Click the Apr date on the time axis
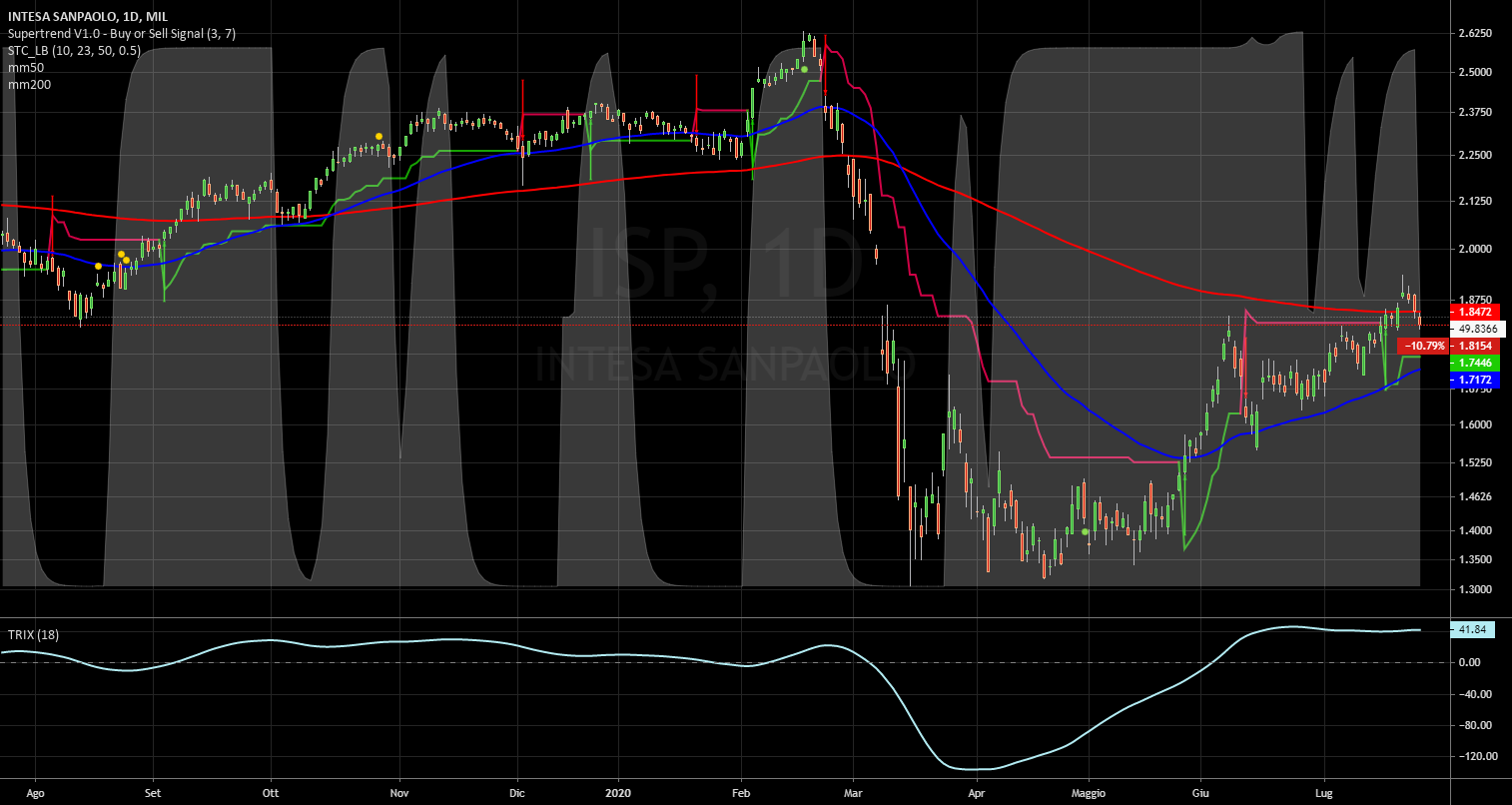 tap(977, 795)
